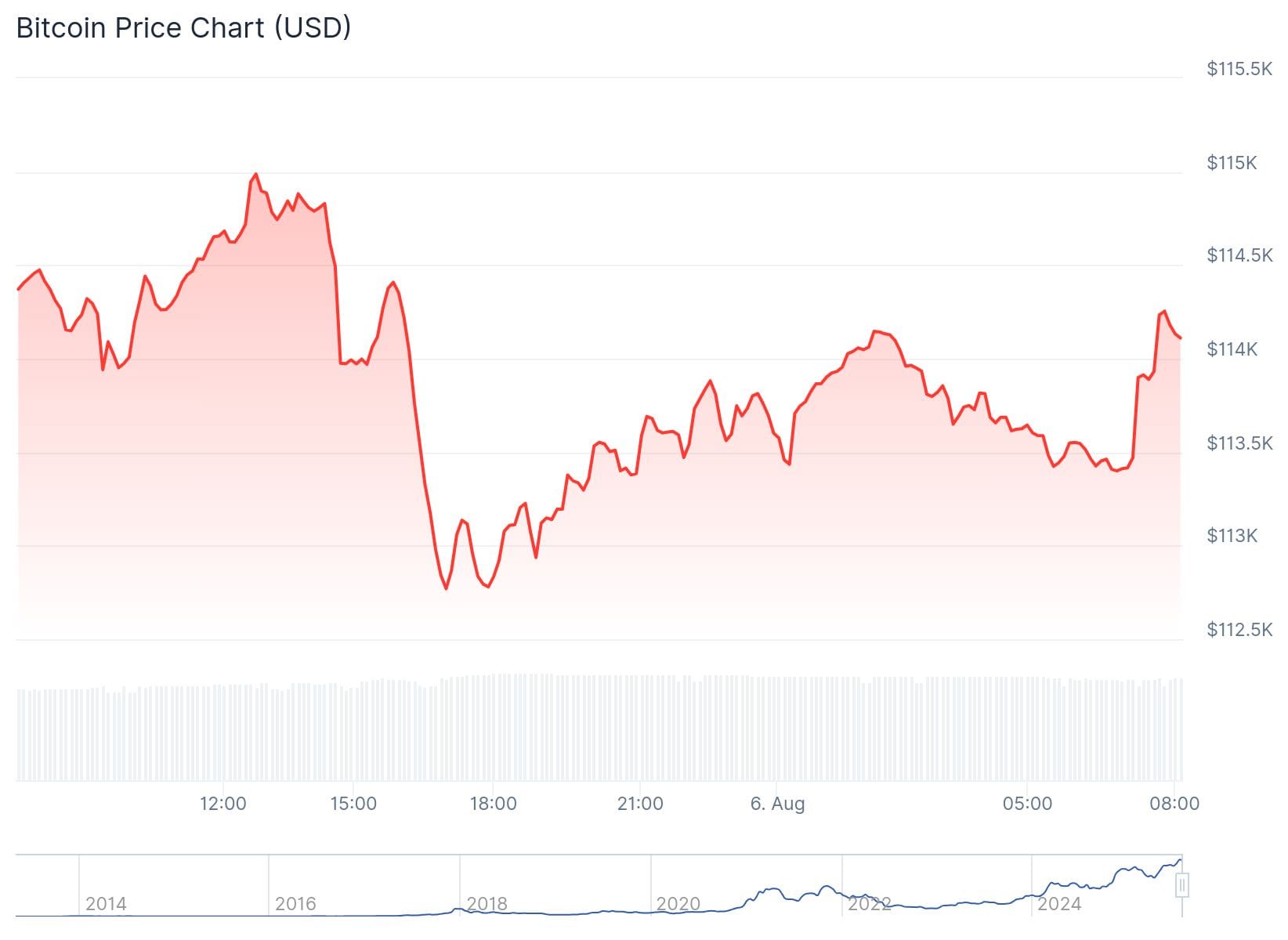Click the 15:00 time axis label
Viewport: 1288px width, 940px height.
pyautogui.click(x=353, y=804)
